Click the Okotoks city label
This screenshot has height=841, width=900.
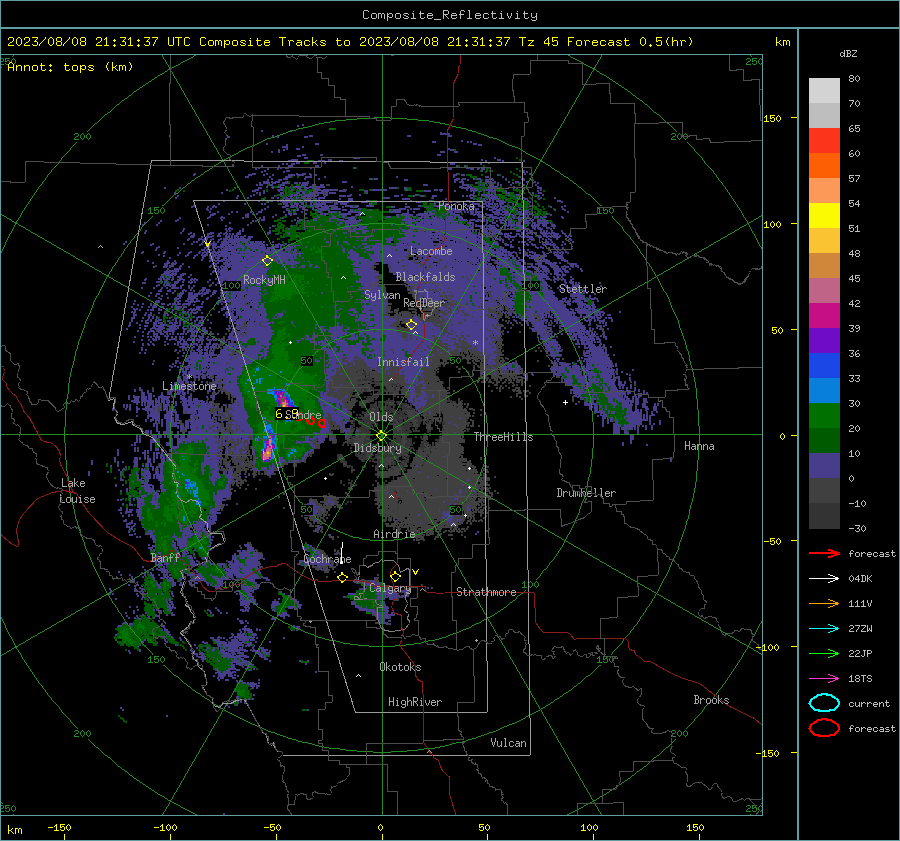[400, 667]
